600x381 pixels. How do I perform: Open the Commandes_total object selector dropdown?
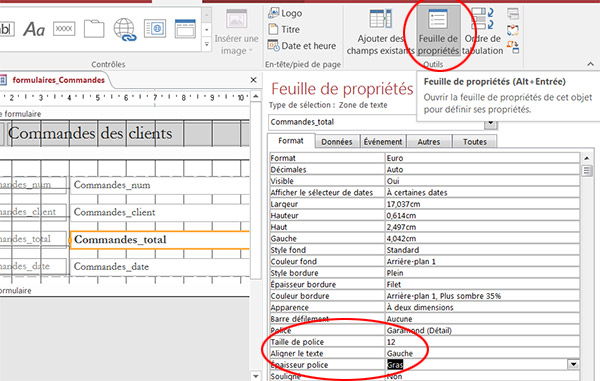point(490,124)
